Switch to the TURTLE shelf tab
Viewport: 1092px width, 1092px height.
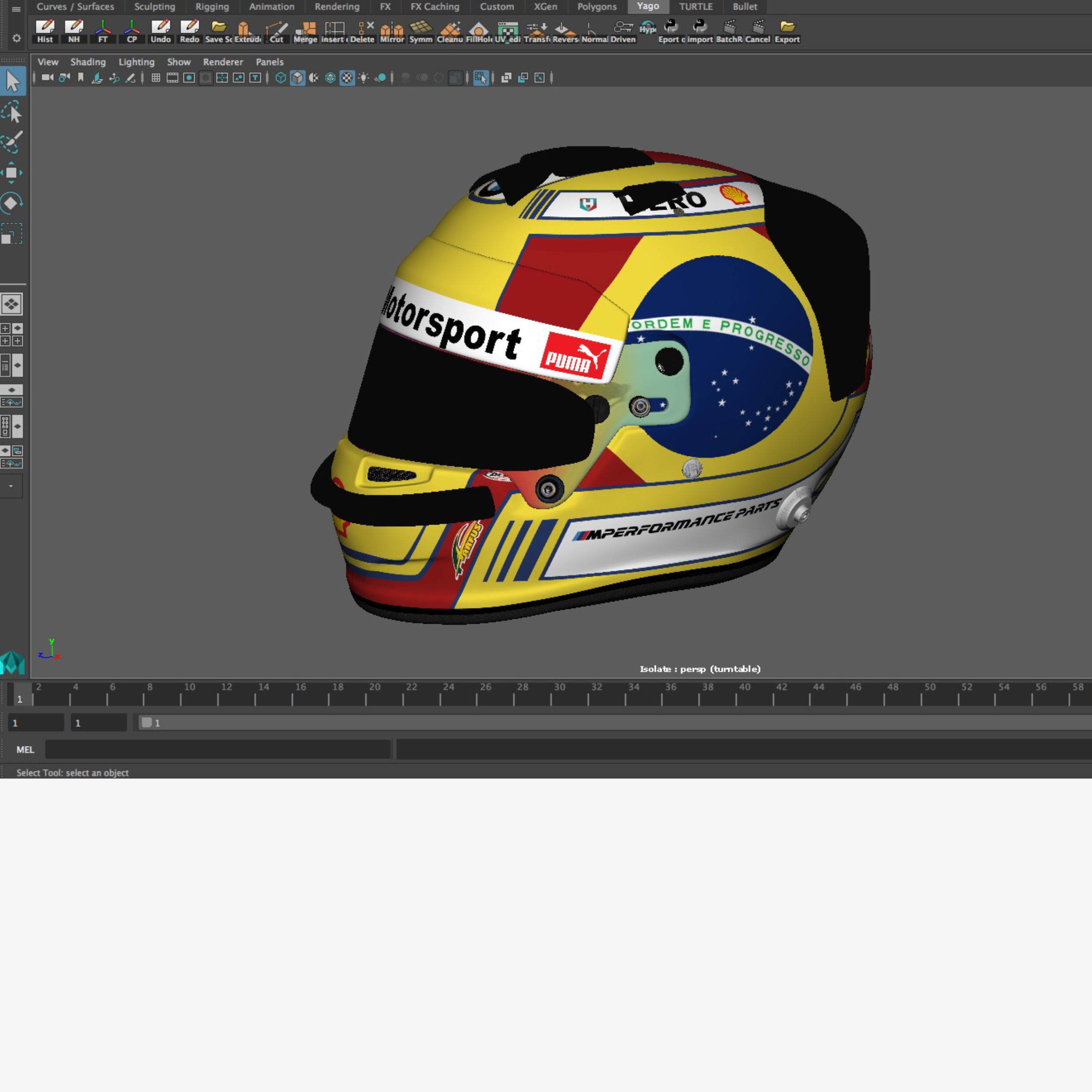(x=696, y=7)
